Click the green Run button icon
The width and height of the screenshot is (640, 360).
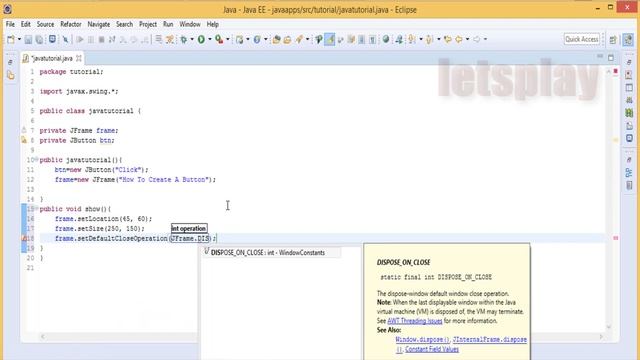201,40
